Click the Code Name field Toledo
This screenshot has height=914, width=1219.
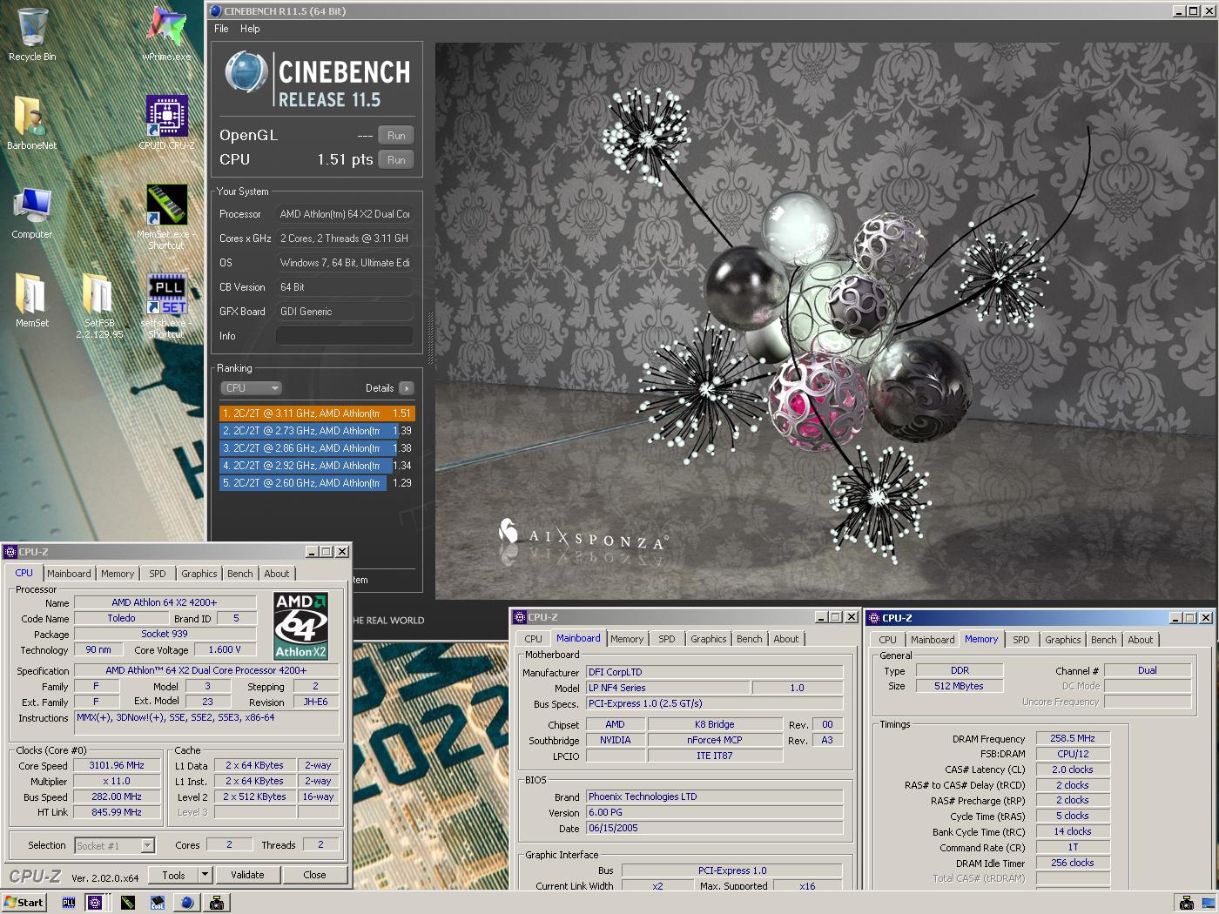click(121, 618)
